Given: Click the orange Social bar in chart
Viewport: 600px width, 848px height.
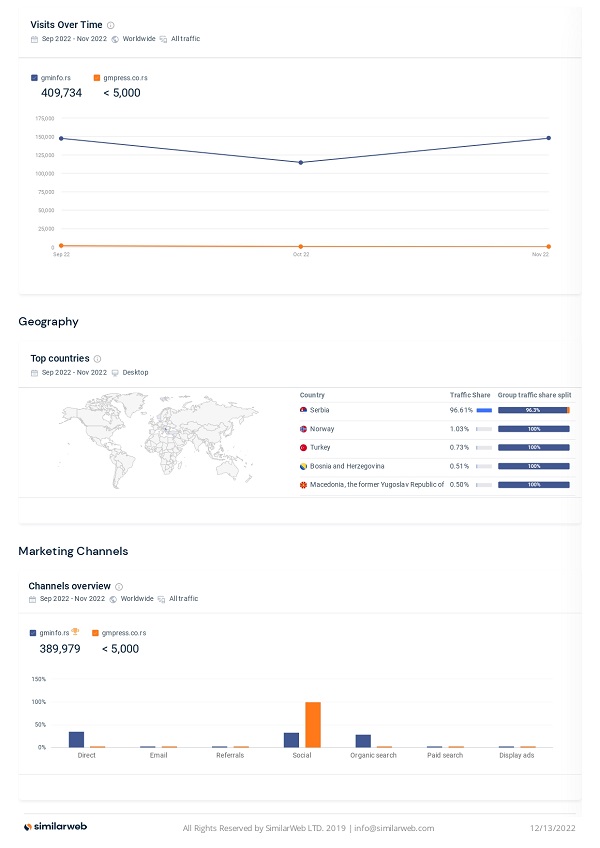Looking at the screenshot, I should tap(313, 724).
